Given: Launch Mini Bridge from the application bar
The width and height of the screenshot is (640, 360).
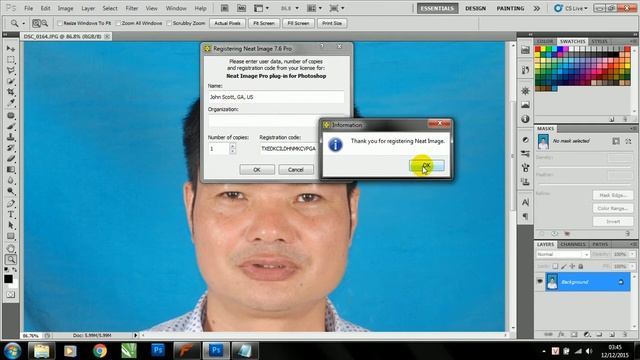Looking at the screenshot, I should (242, 8).
